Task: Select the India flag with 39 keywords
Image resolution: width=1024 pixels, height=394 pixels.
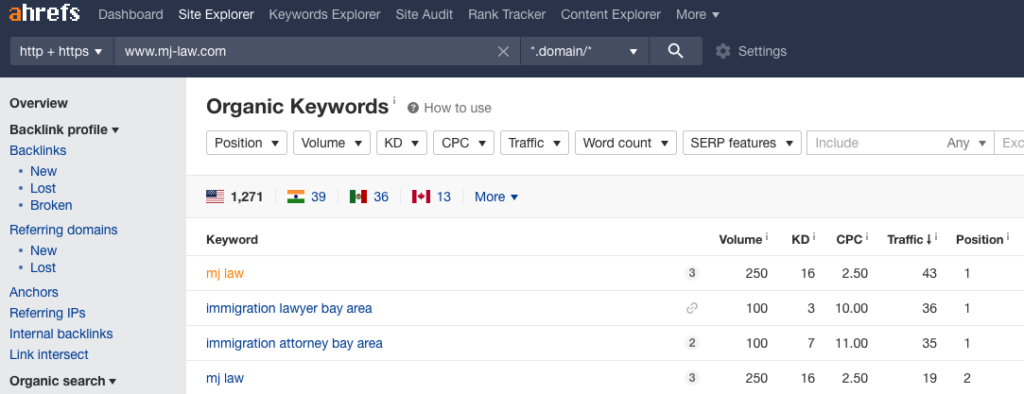Action: point(306,197)
